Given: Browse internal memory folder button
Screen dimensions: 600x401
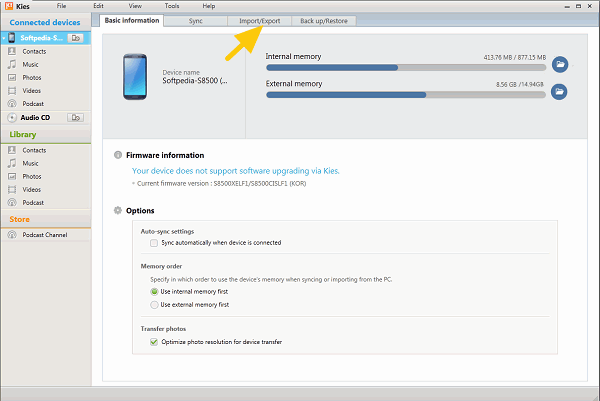Looking at the screenshot, I should tap(560, 64).
